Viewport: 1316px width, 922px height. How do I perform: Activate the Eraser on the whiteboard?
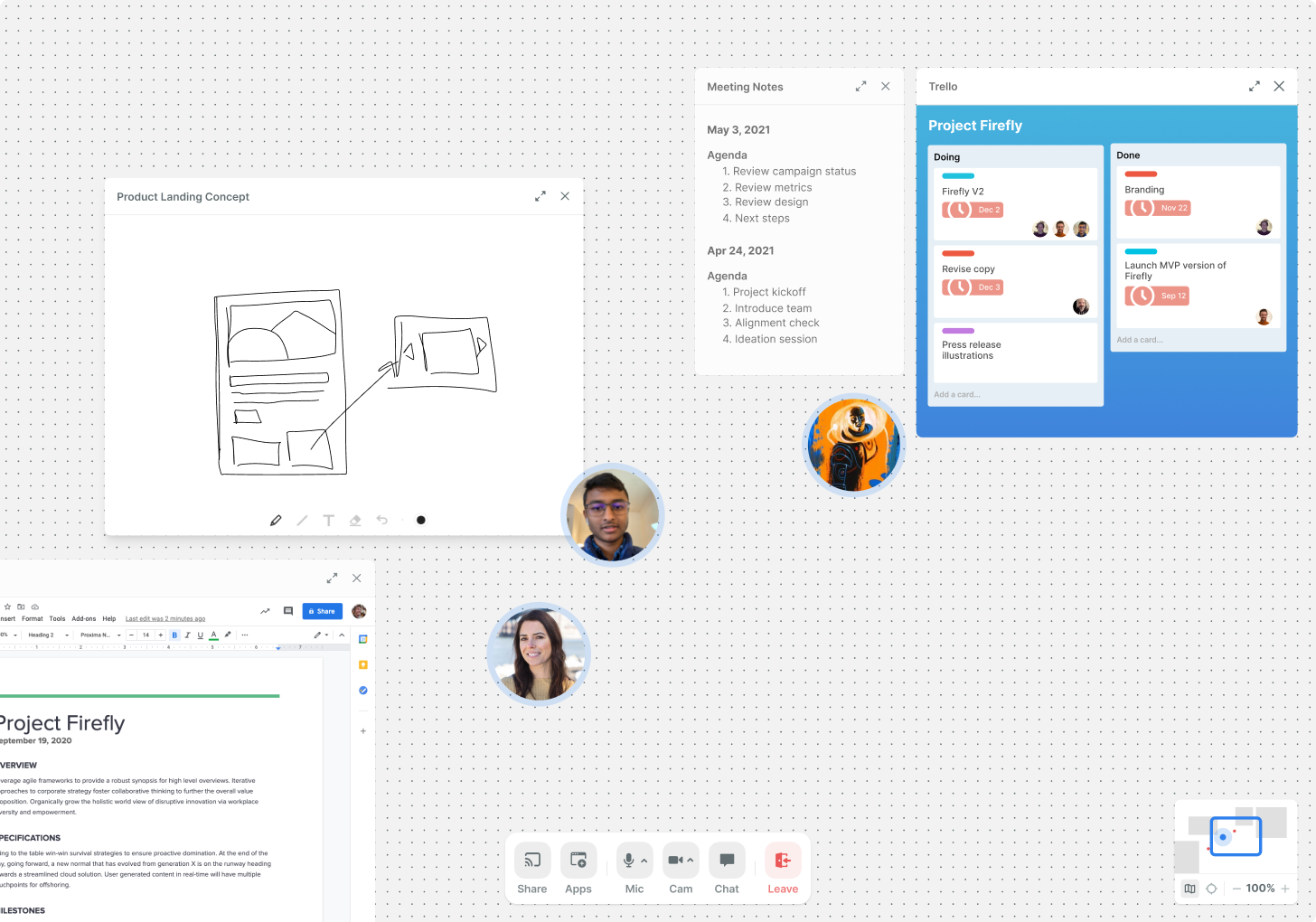pyautogui.click(x=355, y=520)
